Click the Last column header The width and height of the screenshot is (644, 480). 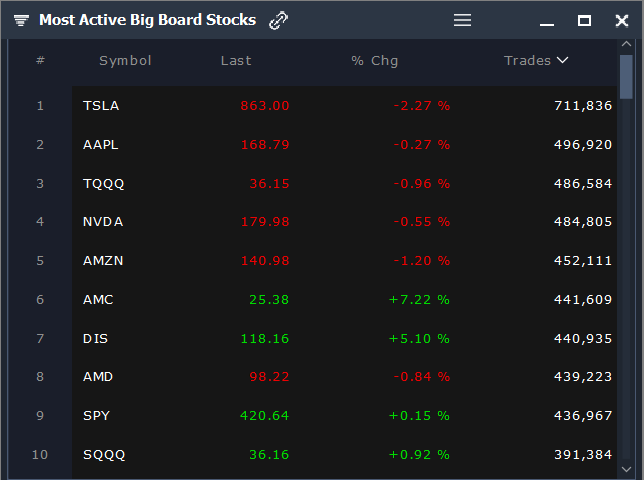pyautogui.click(x=236, y=61)
